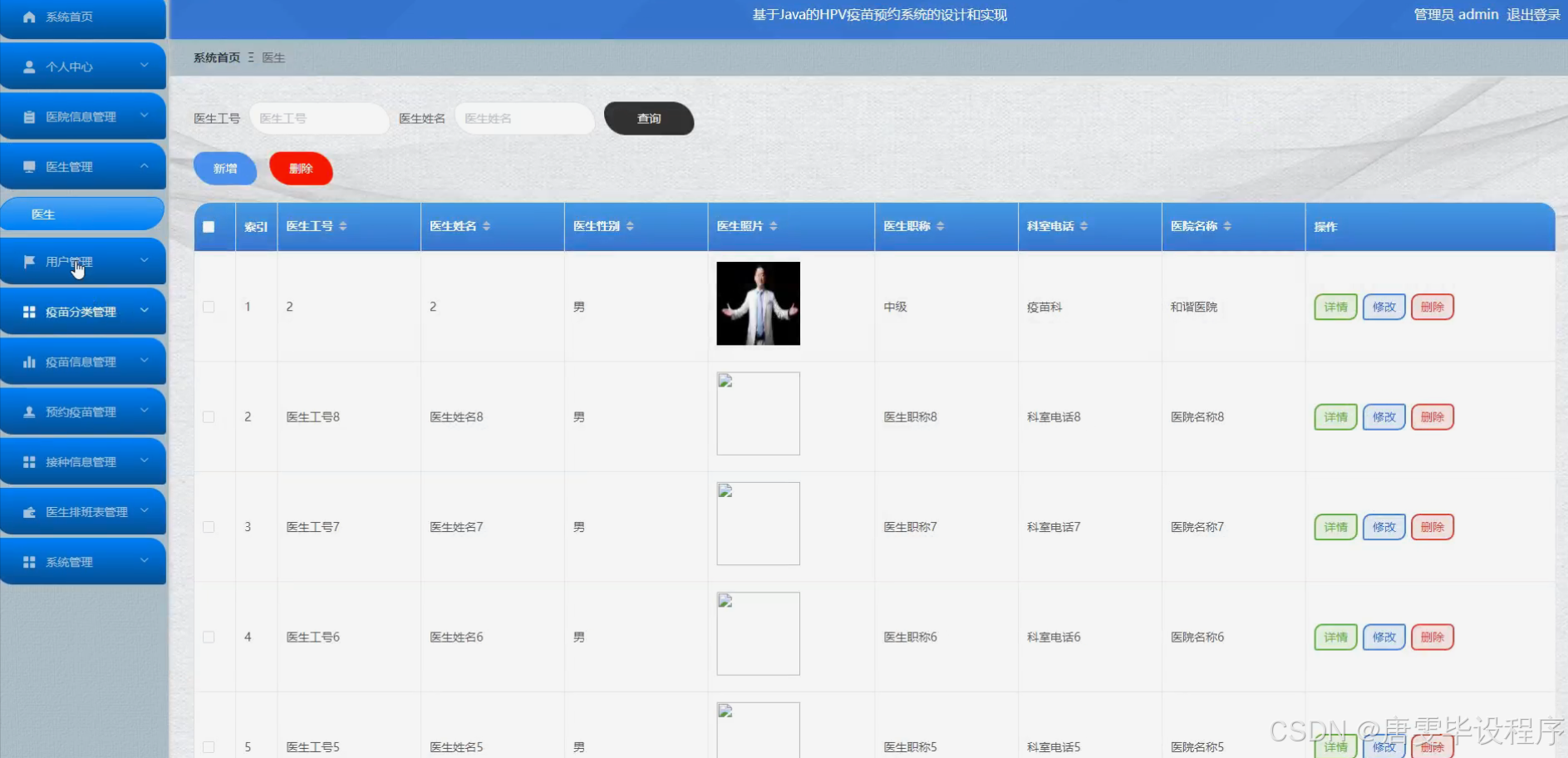Click 修改 for 医生工号7 row
This screenshot has width=1568, height=758.
(x=1384, y=527)
